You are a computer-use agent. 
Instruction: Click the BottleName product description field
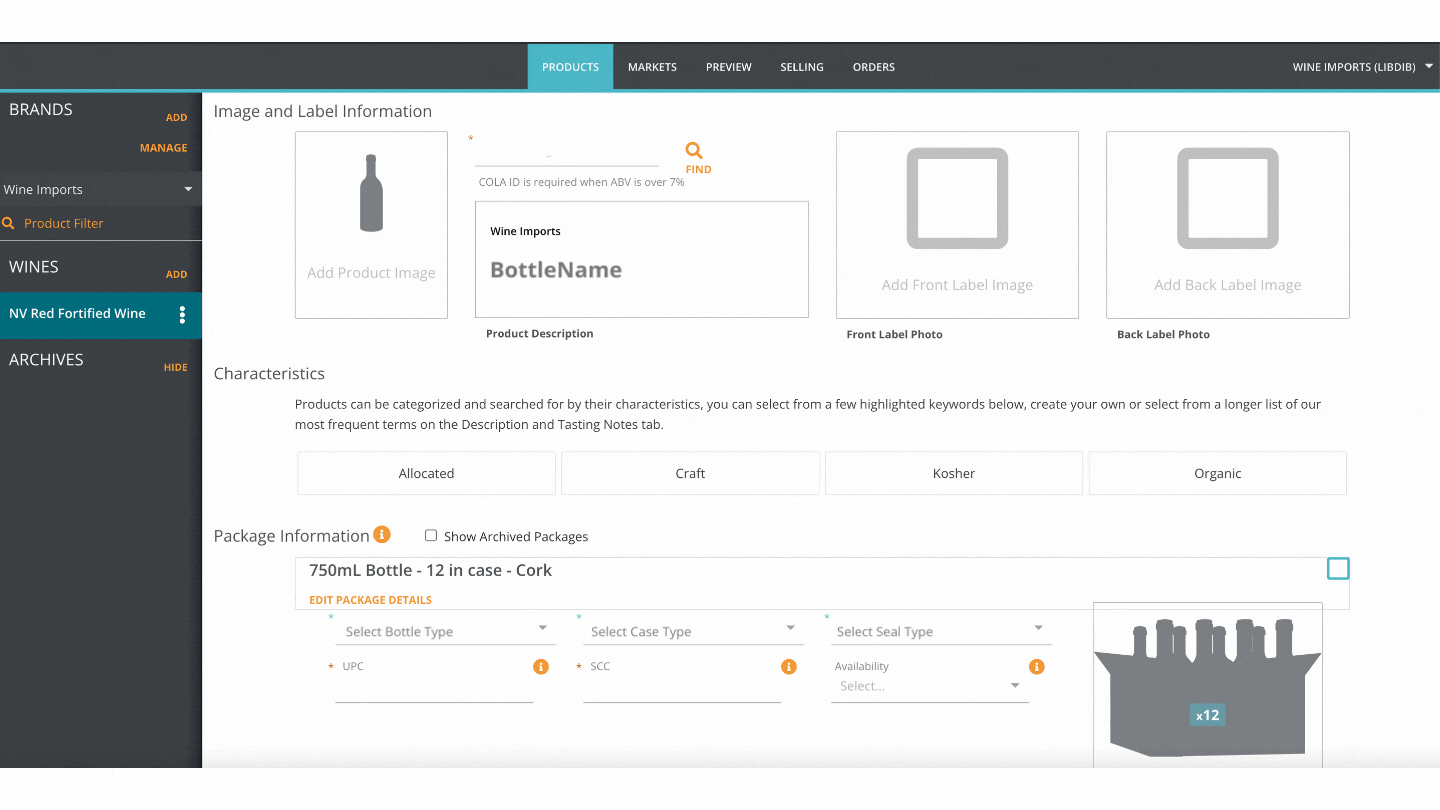[641, 270]
